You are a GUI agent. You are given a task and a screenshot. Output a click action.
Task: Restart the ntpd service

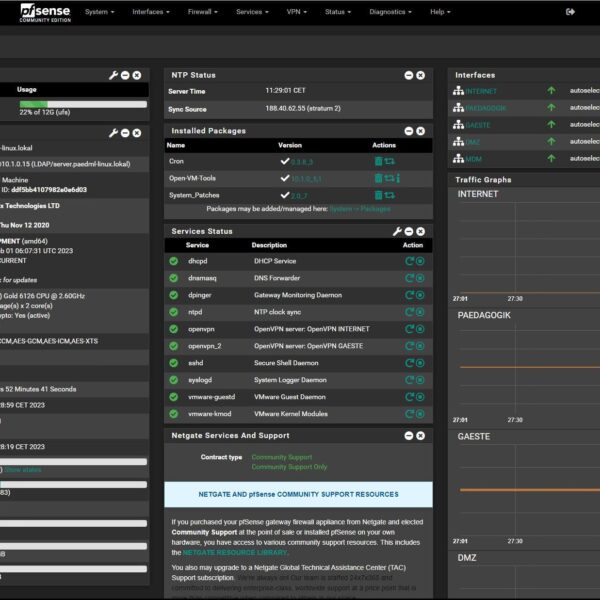409,312
